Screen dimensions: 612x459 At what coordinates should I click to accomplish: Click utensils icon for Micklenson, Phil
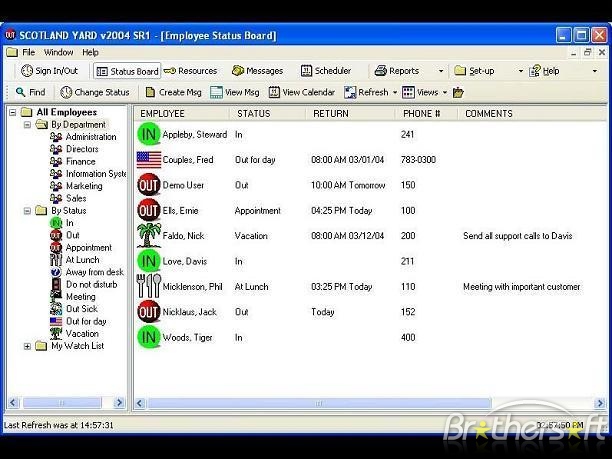click(149, 286)
